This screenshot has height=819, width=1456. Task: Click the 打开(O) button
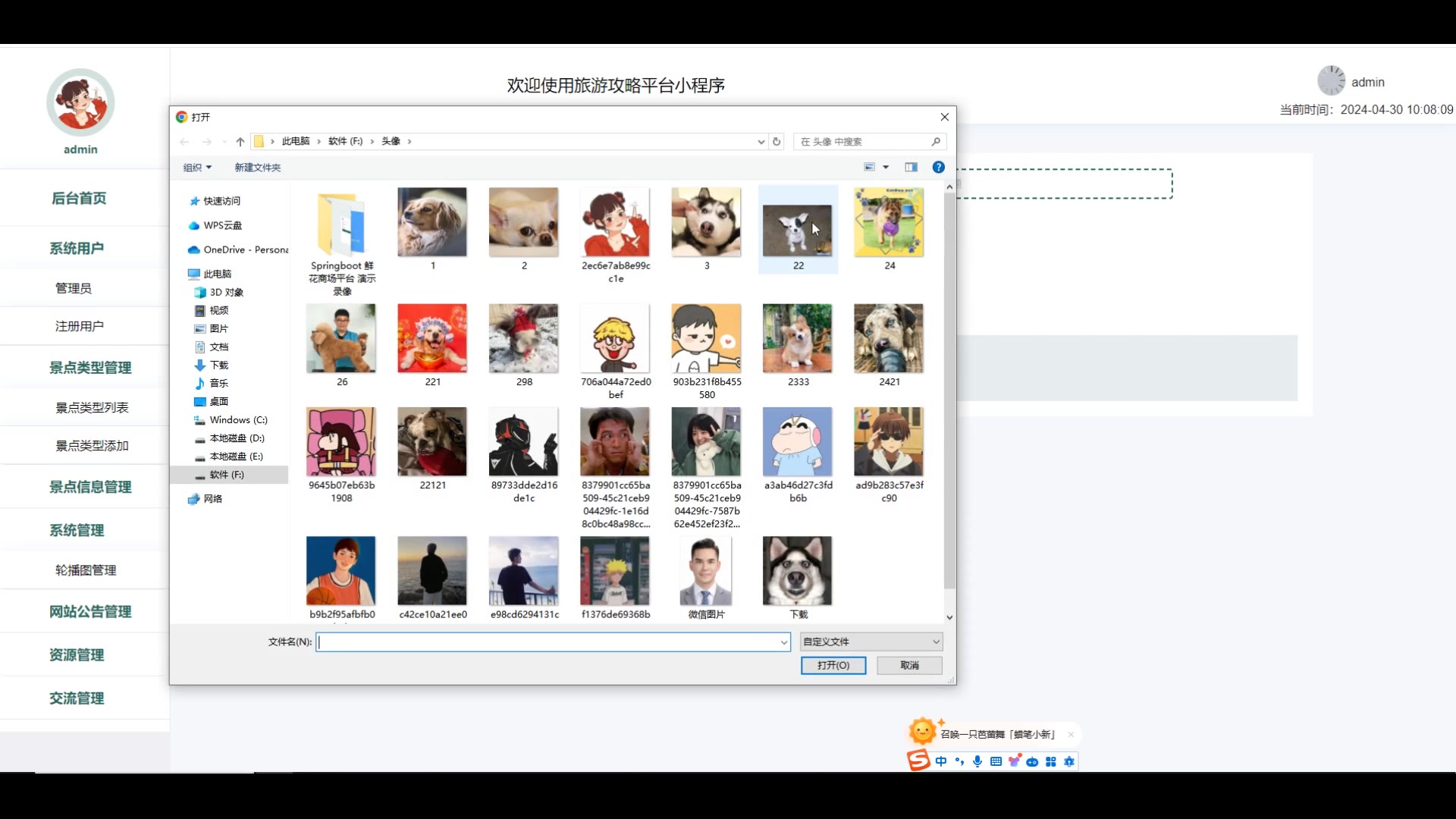[x=833, y=665]
